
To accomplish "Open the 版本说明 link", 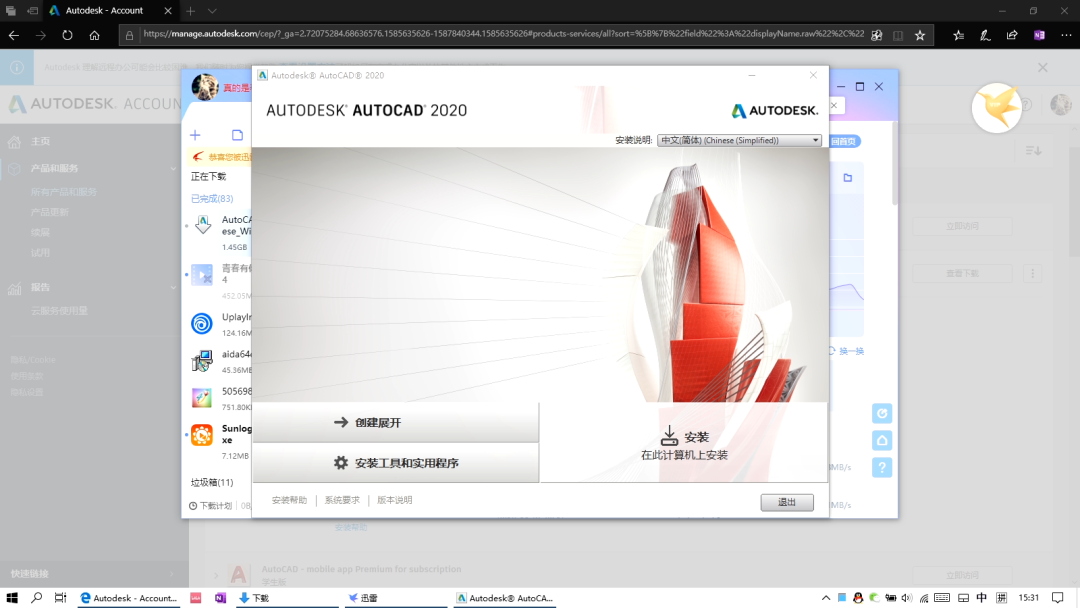I will 395,501.
